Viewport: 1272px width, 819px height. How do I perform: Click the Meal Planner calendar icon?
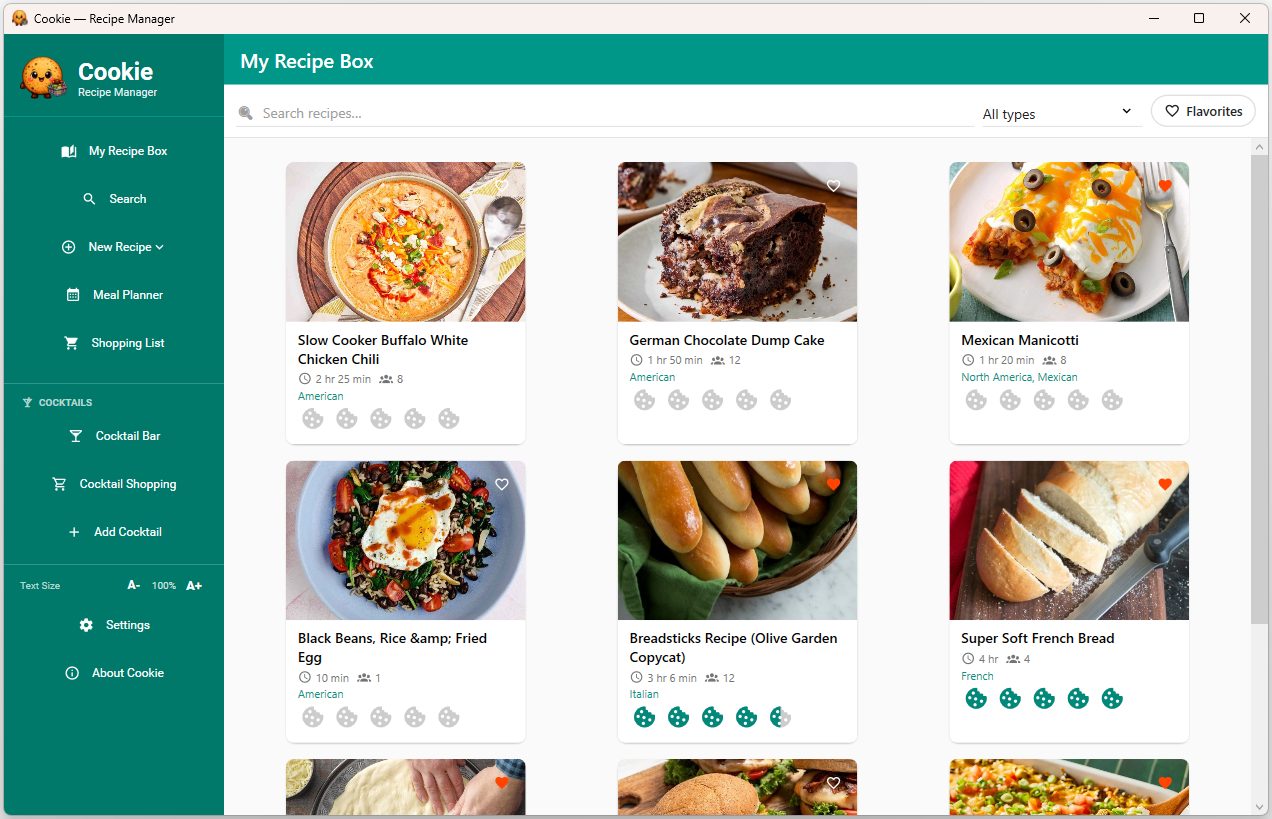tap(73, 295)
